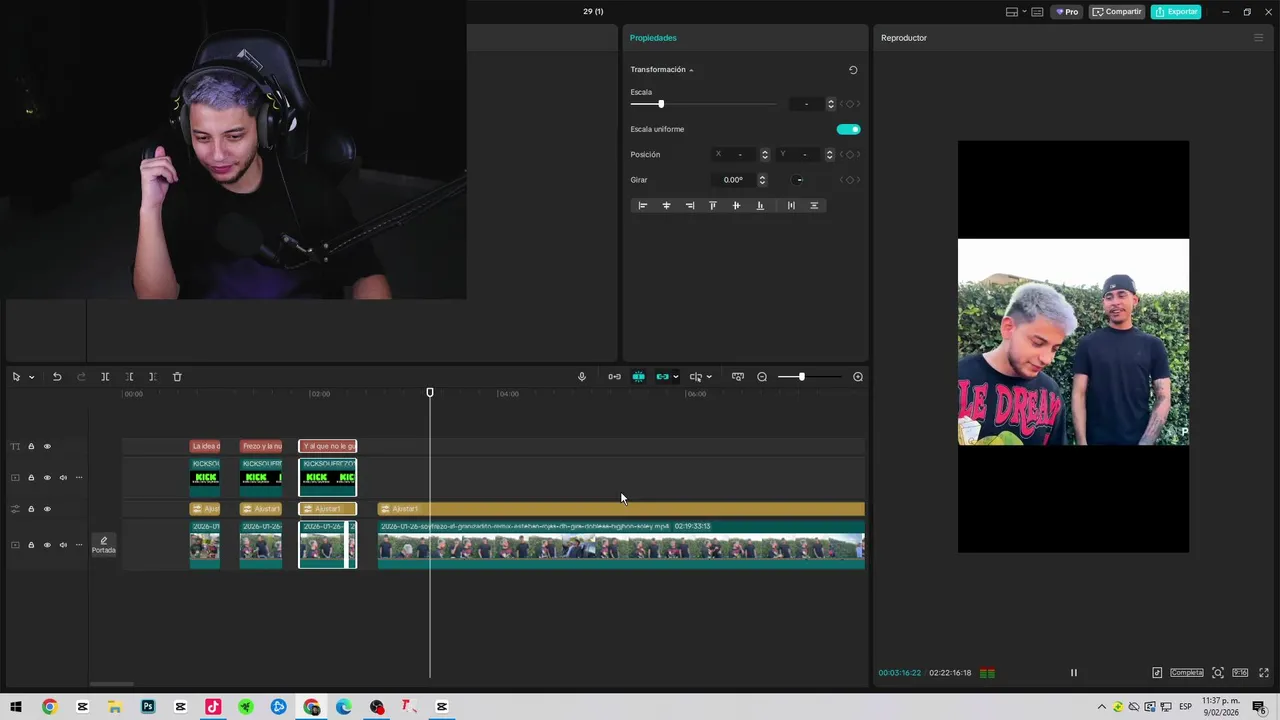Screen dimensions: 1280x720
Task: Click the microphone voice-over record icon
Action: [582, 377]
